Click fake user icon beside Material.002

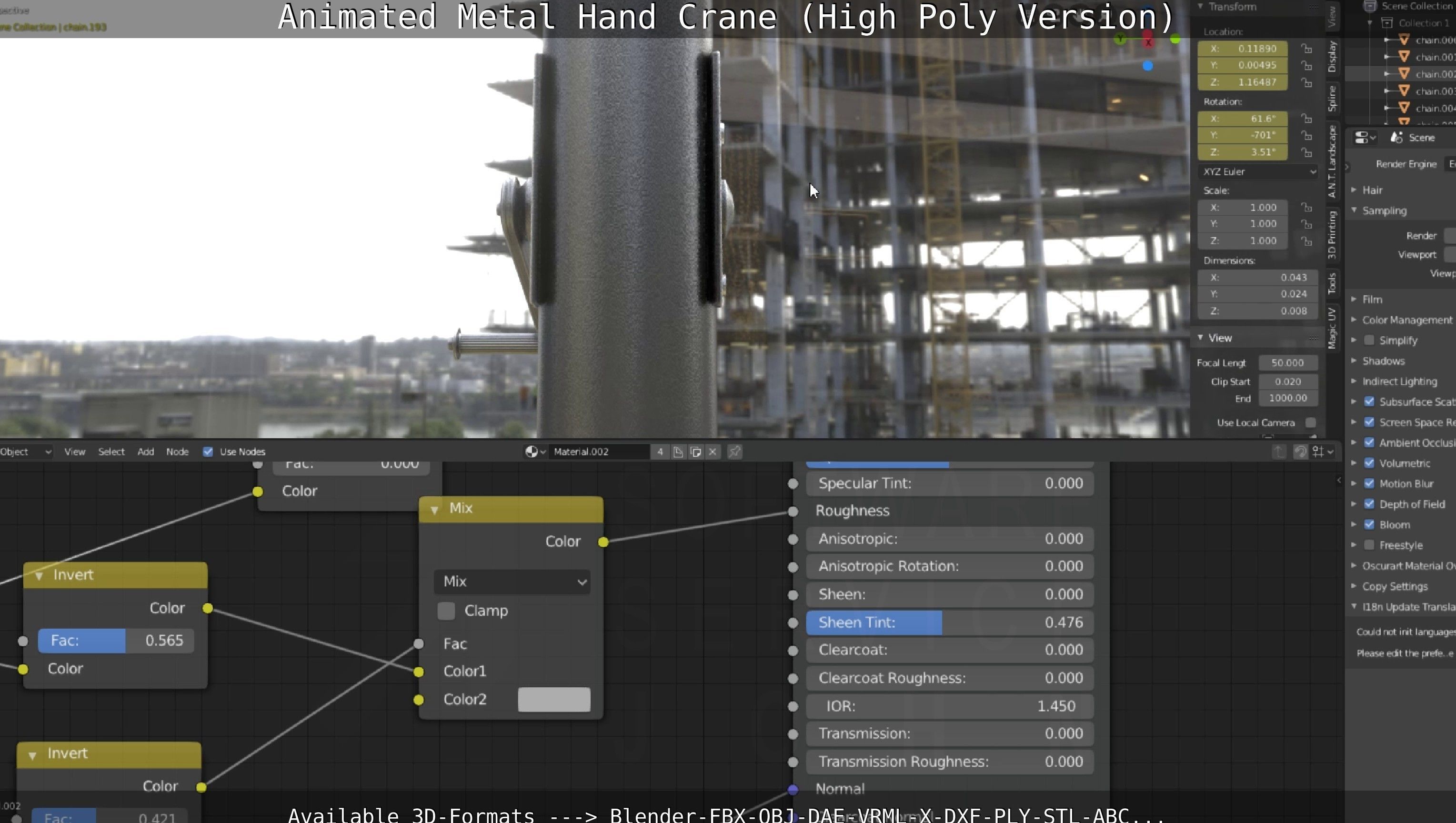click(678, 452)
